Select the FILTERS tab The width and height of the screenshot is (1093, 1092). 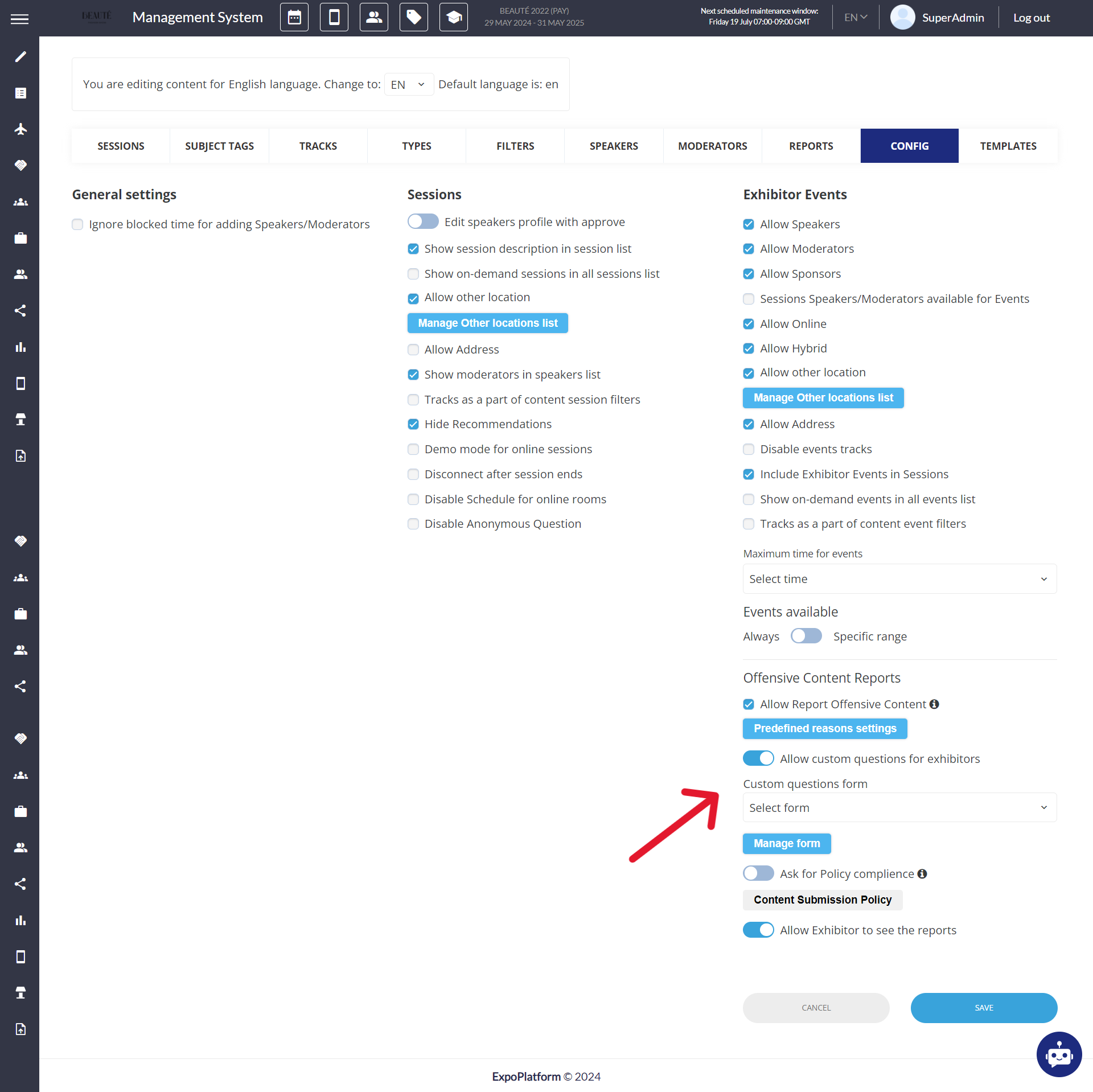click(515, 146)
